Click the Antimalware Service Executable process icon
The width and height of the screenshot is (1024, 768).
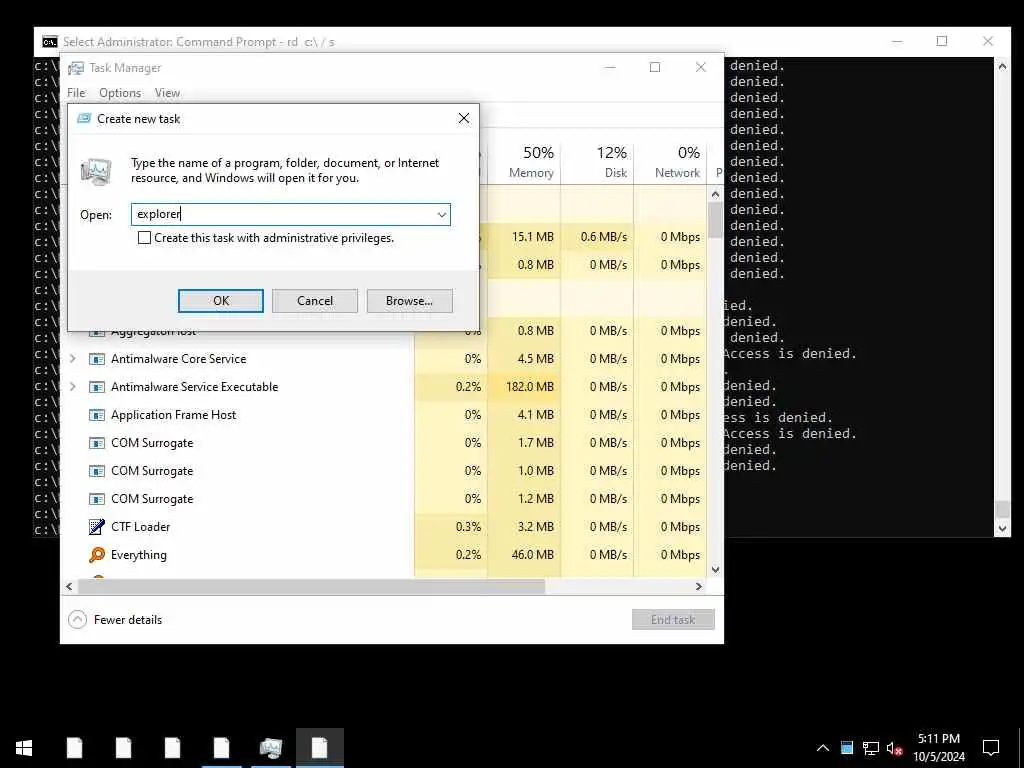click(x=97, y=387)
